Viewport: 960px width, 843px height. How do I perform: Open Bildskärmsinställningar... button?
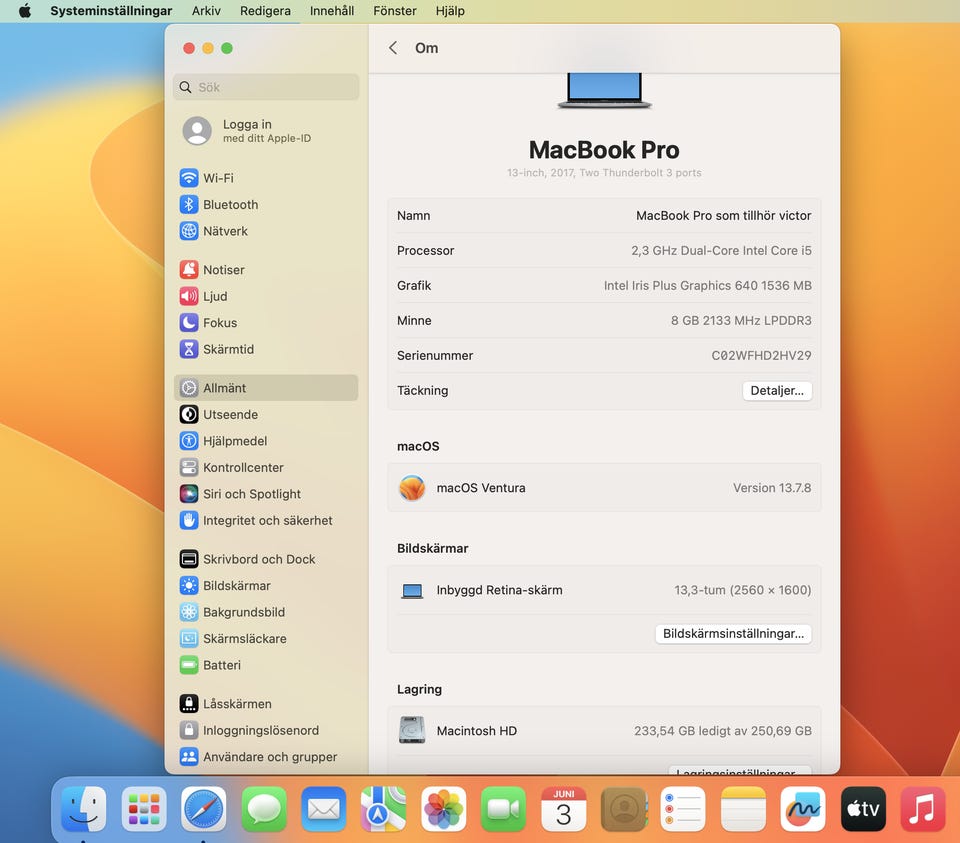coord(733,634)
